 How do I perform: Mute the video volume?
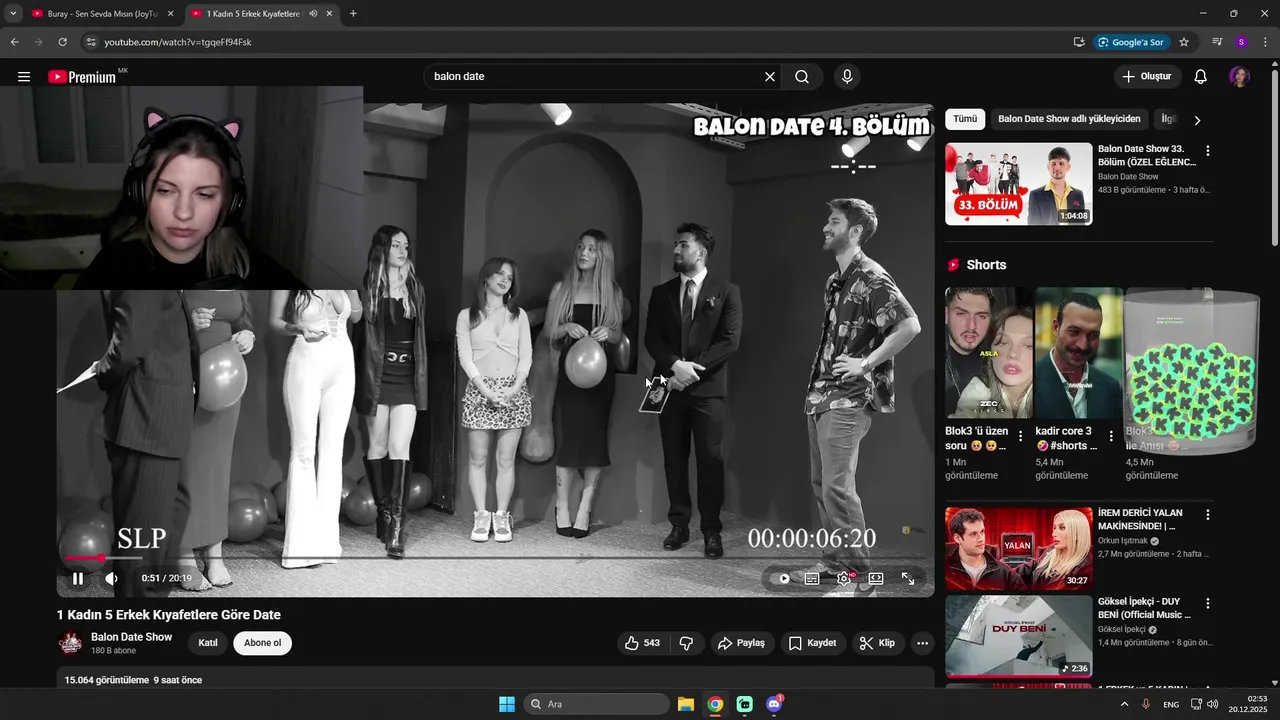click(111, 578)
